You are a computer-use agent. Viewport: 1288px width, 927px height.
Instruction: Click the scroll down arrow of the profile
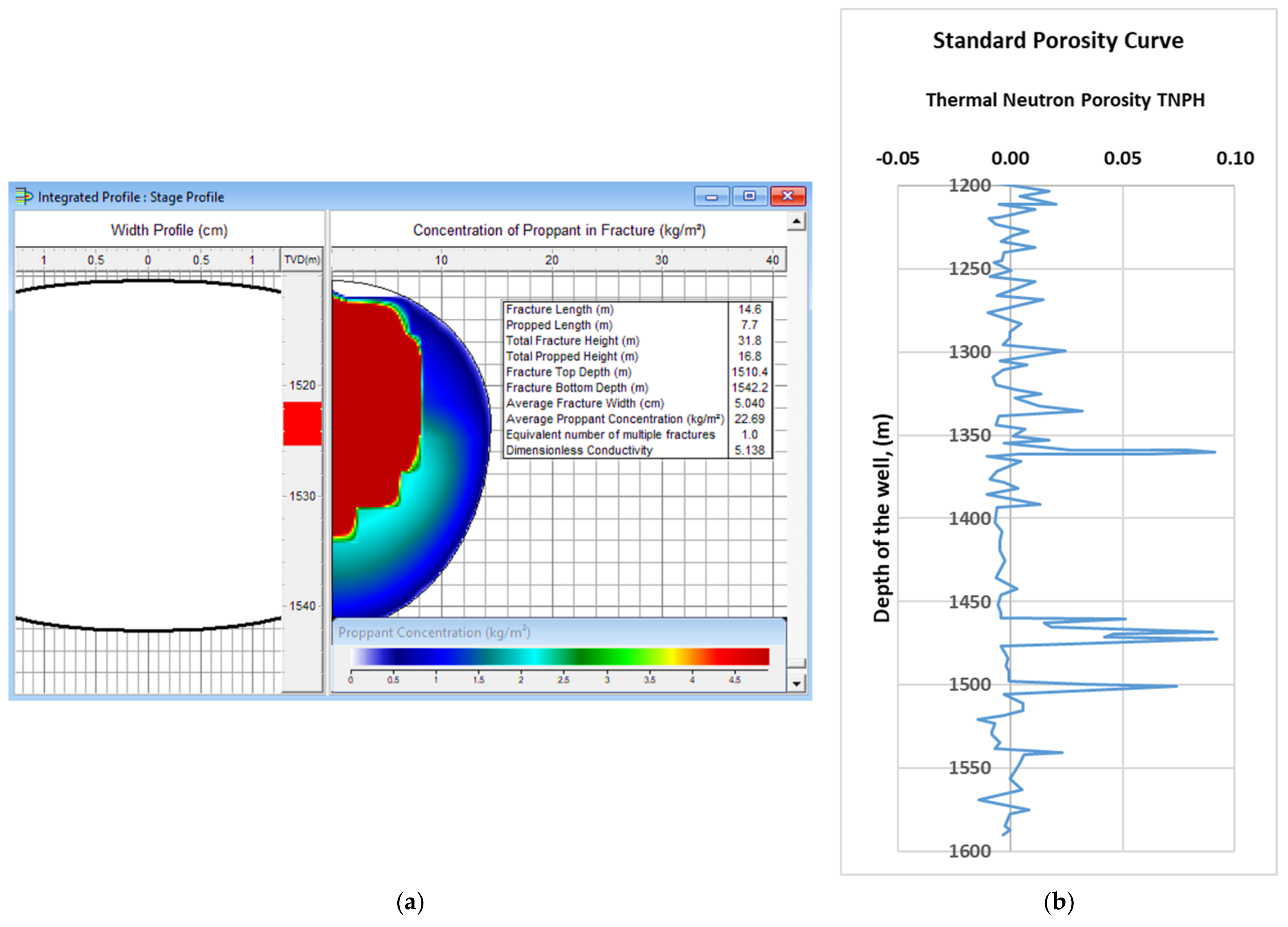(x=796, y=683)
